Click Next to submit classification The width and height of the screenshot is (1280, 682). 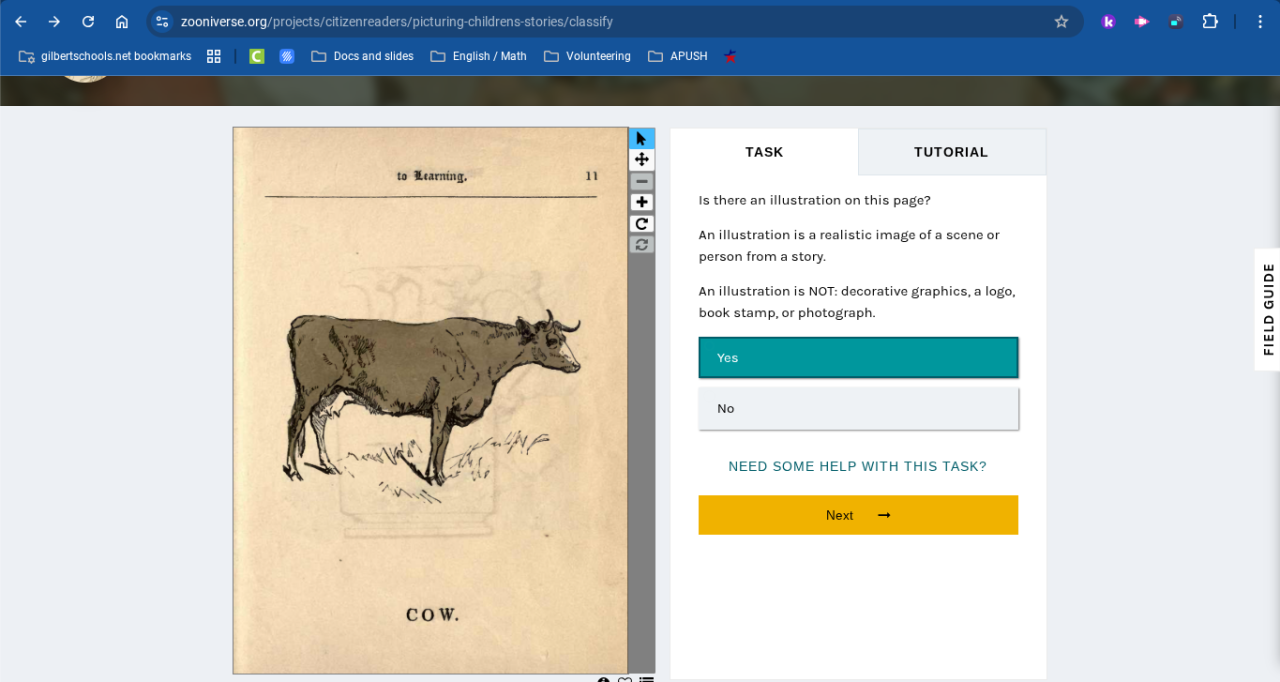[858, 515]
